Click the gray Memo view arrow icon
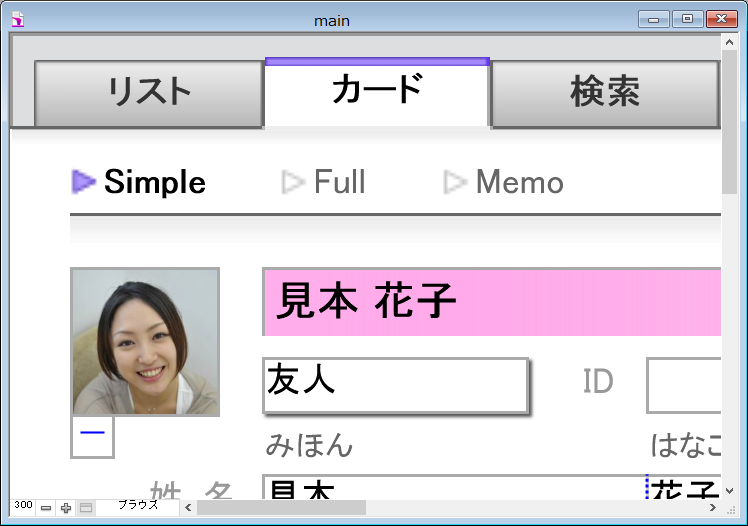 [x=455, y=182]
